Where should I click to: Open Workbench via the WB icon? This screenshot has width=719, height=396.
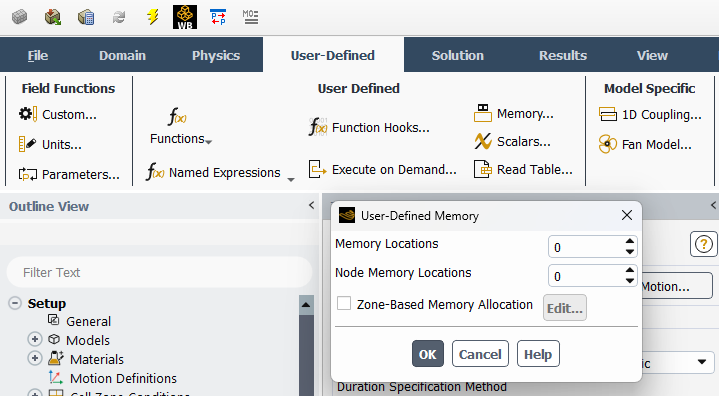(185, 17)
